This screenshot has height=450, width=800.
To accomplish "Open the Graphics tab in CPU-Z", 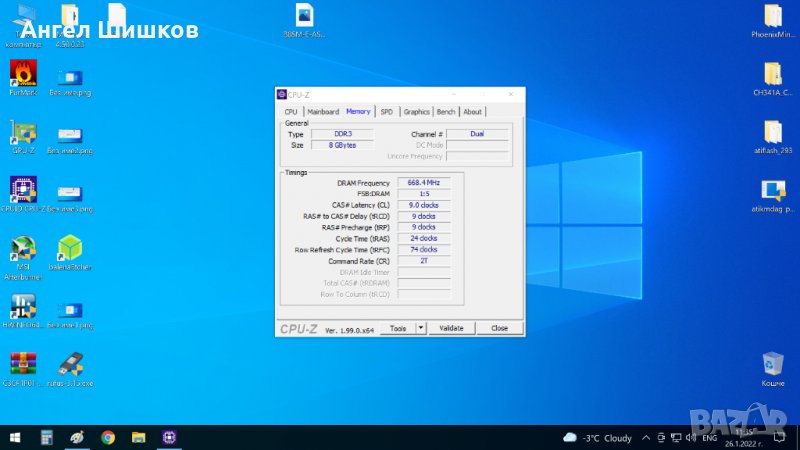I will pos(416,112).
